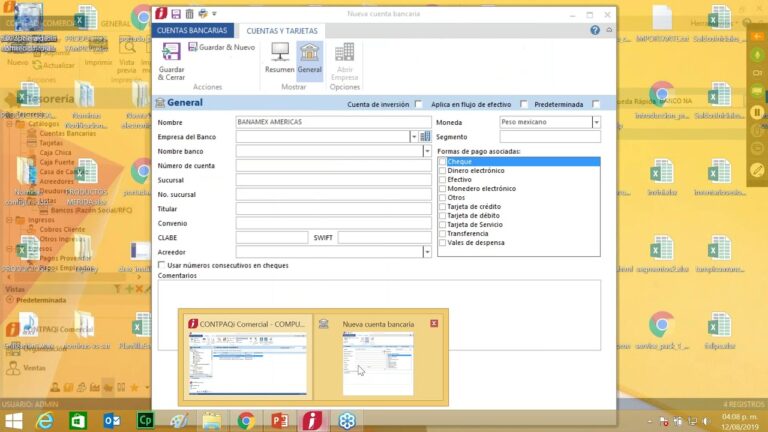Open Nombre banco dropdown arrow

tap(427, 151)
